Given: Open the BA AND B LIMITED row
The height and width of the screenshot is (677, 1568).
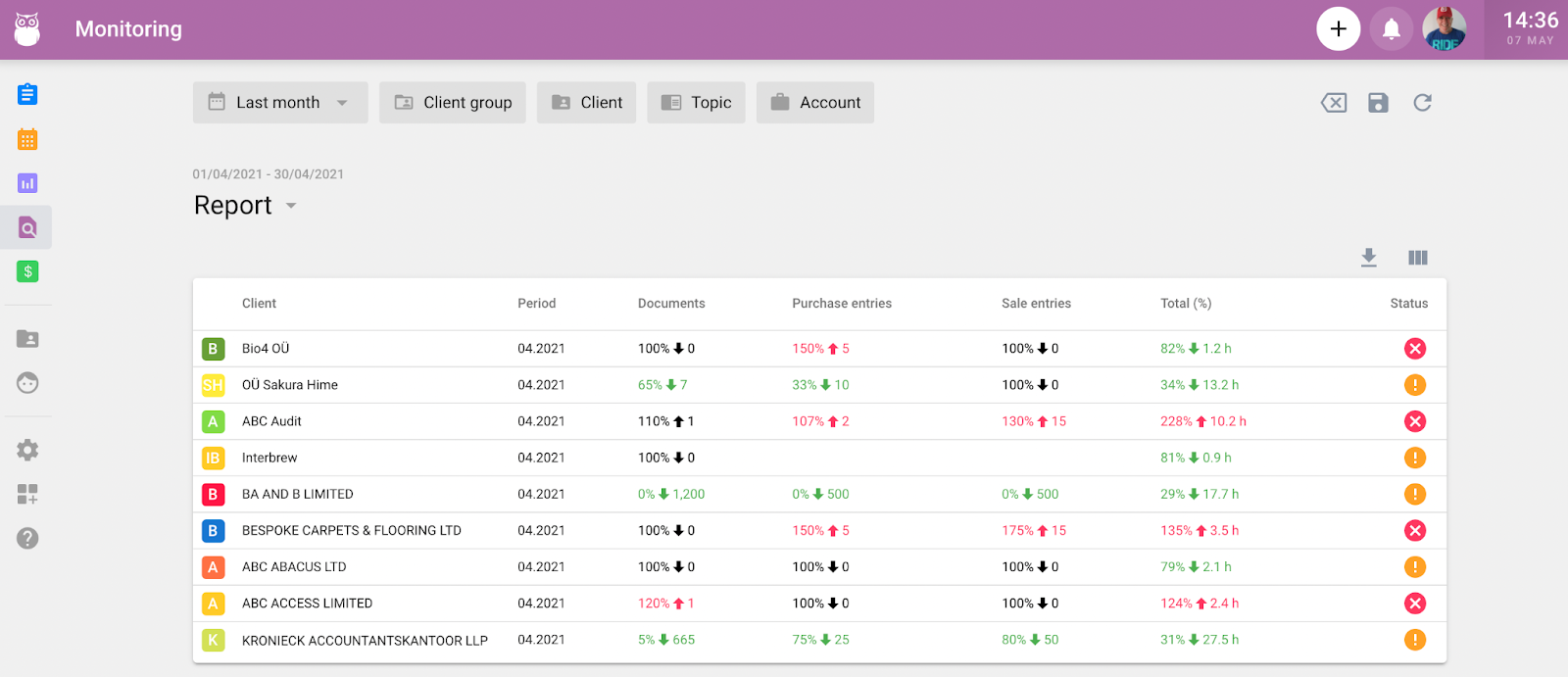Looking at the screenshot, I should [x=819, y=494].
